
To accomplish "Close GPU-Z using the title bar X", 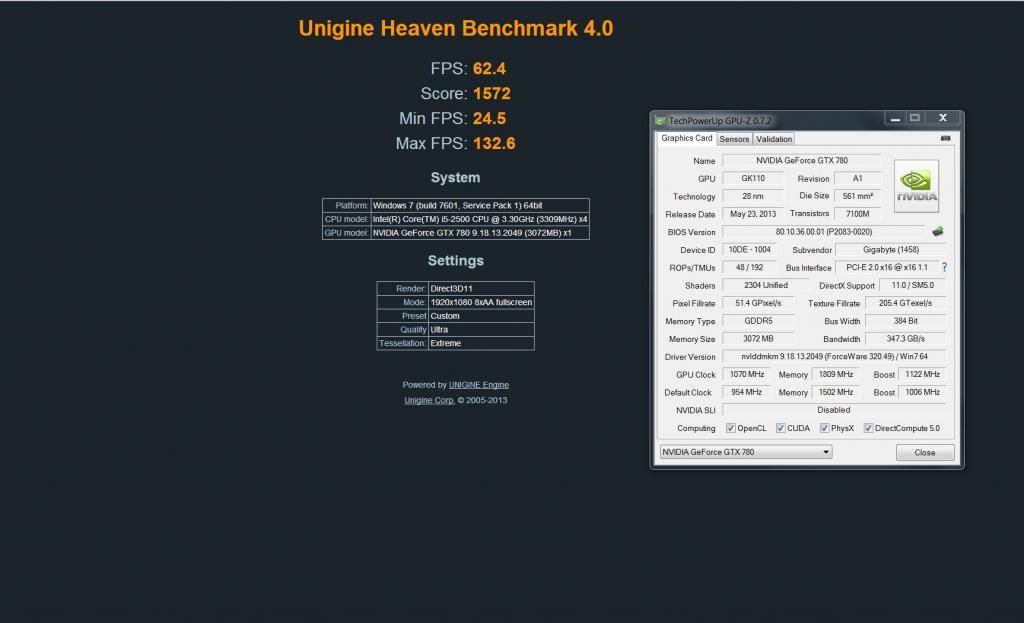I will pos(942,118).
